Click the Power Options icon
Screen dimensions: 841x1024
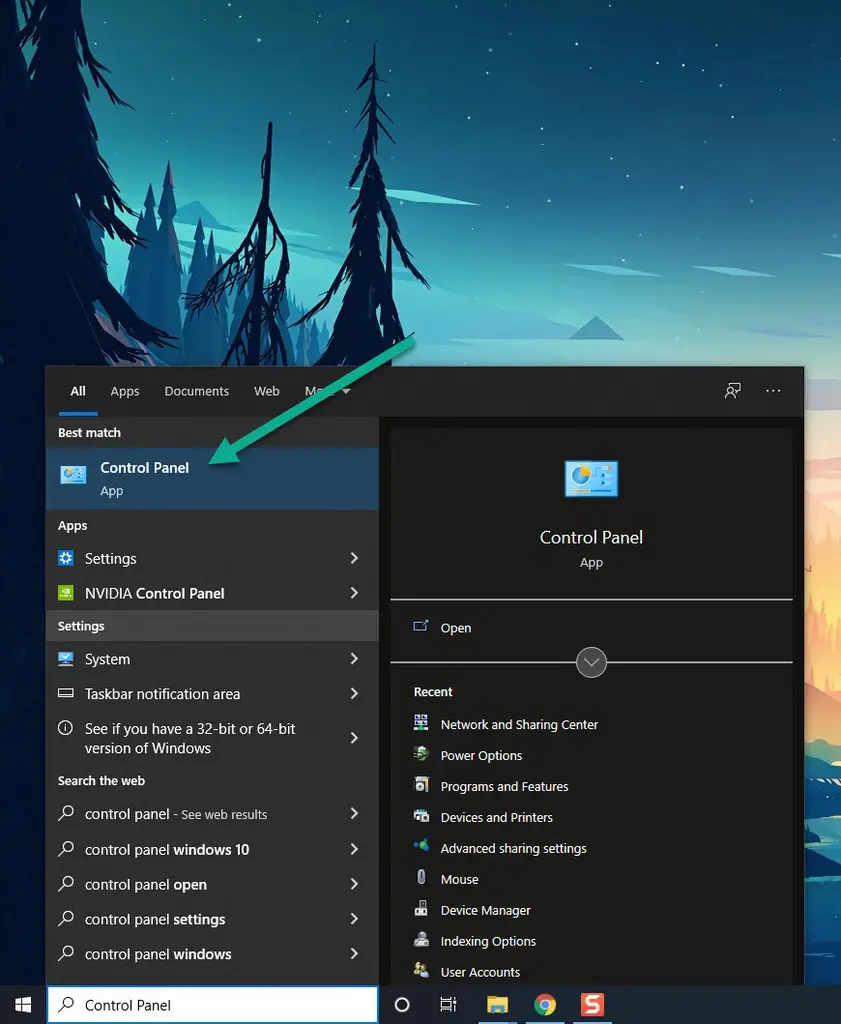[x=421, y=754]
